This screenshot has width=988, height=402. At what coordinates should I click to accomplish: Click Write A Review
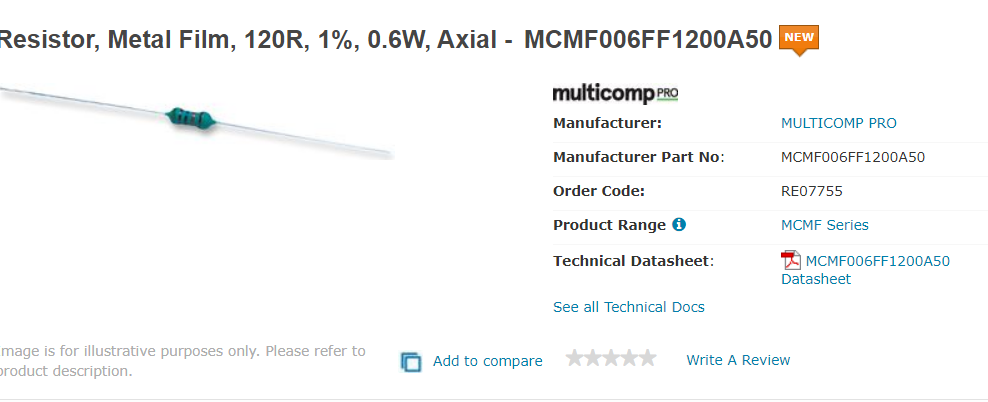coord(738,360)
